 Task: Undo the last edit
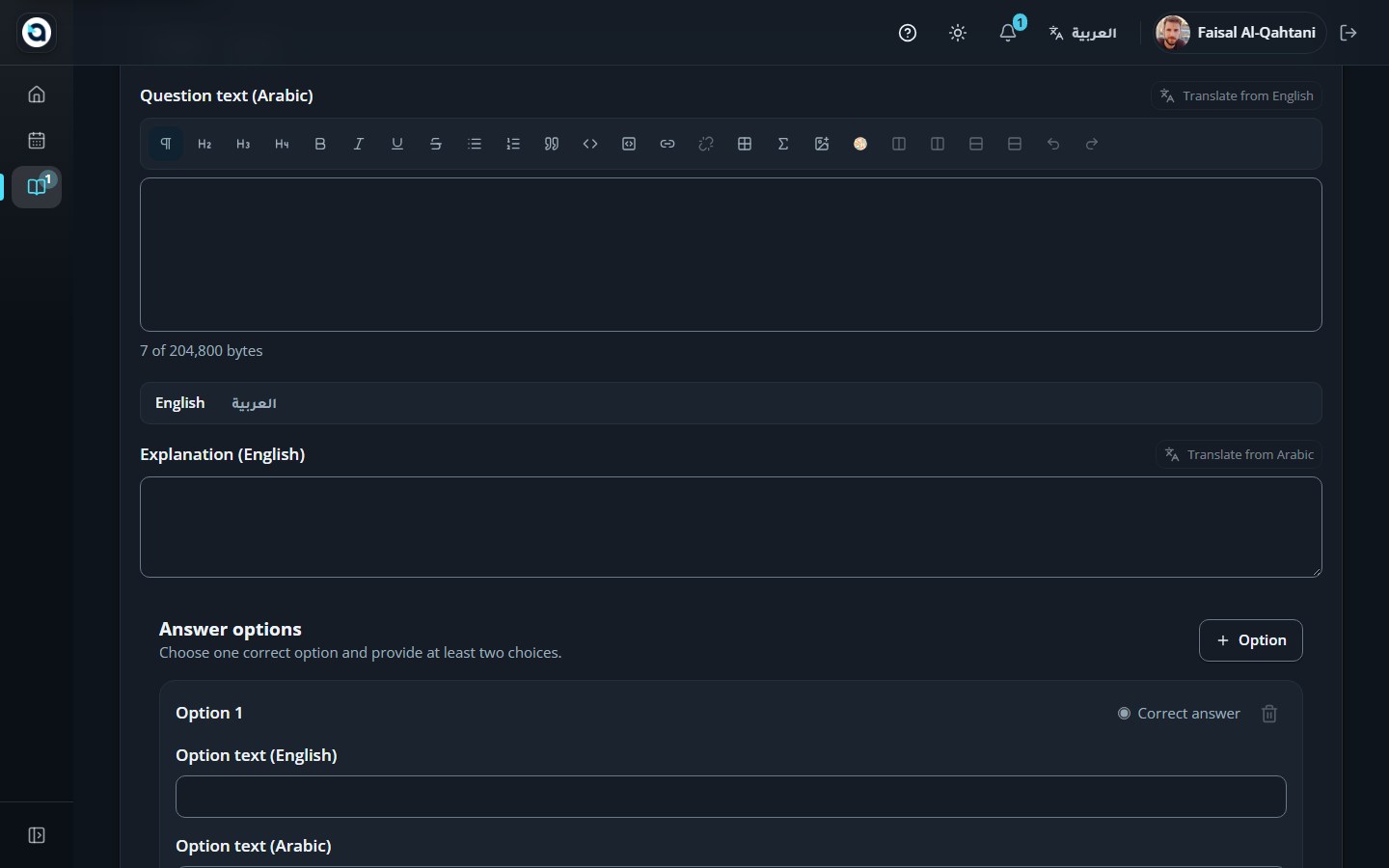pos(1053,144)
